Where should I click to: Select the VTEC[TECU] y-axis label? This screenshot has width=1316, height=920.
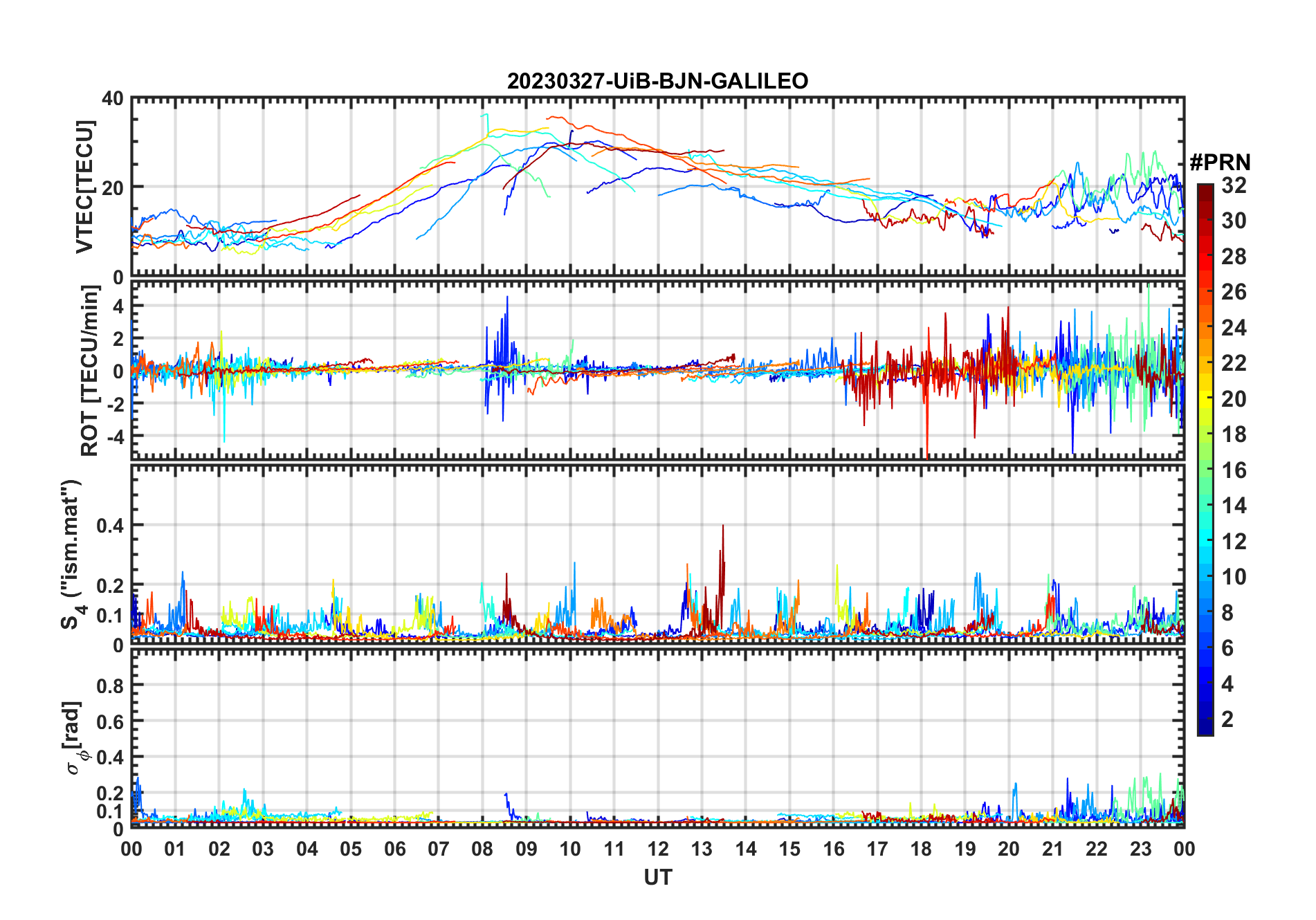tap(84, 187)
